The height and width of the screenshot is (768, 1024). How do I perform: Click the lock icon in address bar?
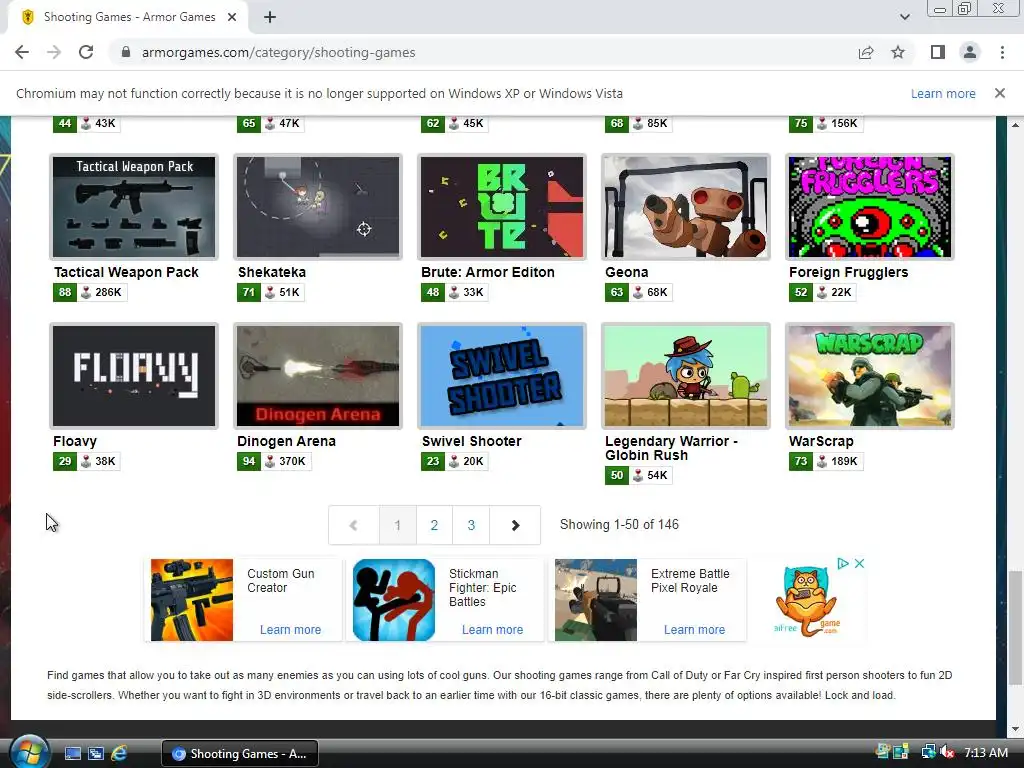click(x=126, y=52)
